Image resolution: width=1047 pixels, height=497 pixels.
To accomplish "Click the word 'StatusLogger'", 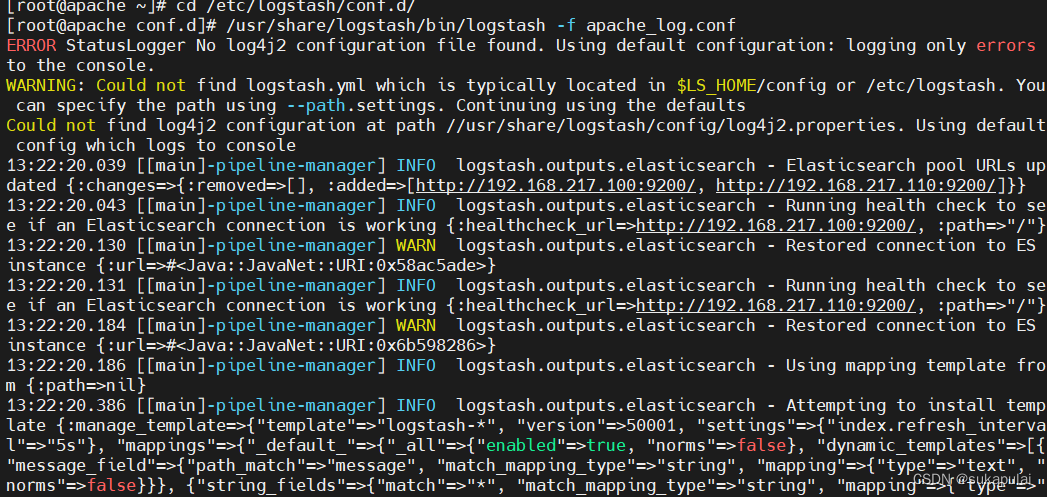I will click(x=126, y=45).
